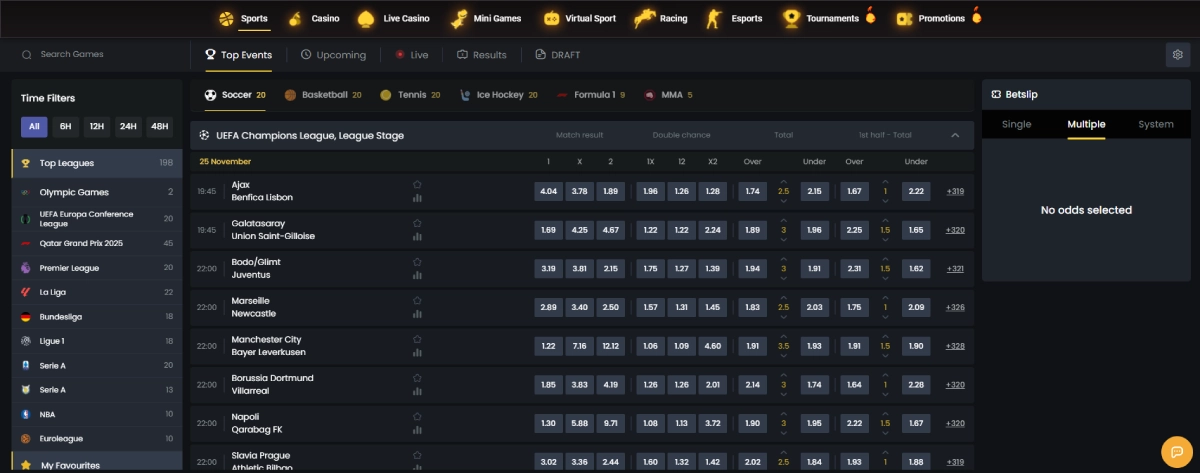Image resolution: width=1200 pixels, height=473 pixels.
Task: Switch betslip to Single
Action: [x=1016, y=124]
